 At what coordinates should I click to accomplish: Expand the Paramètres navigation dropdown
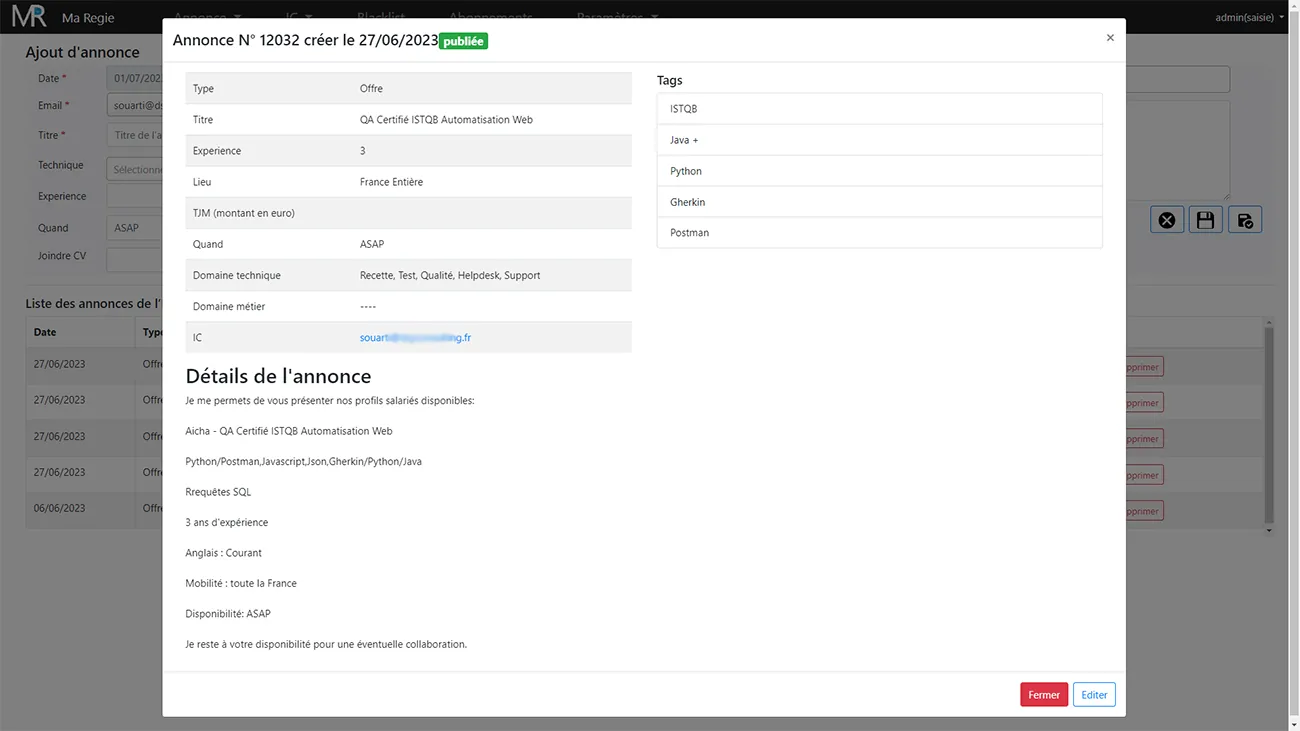point(616,17)
